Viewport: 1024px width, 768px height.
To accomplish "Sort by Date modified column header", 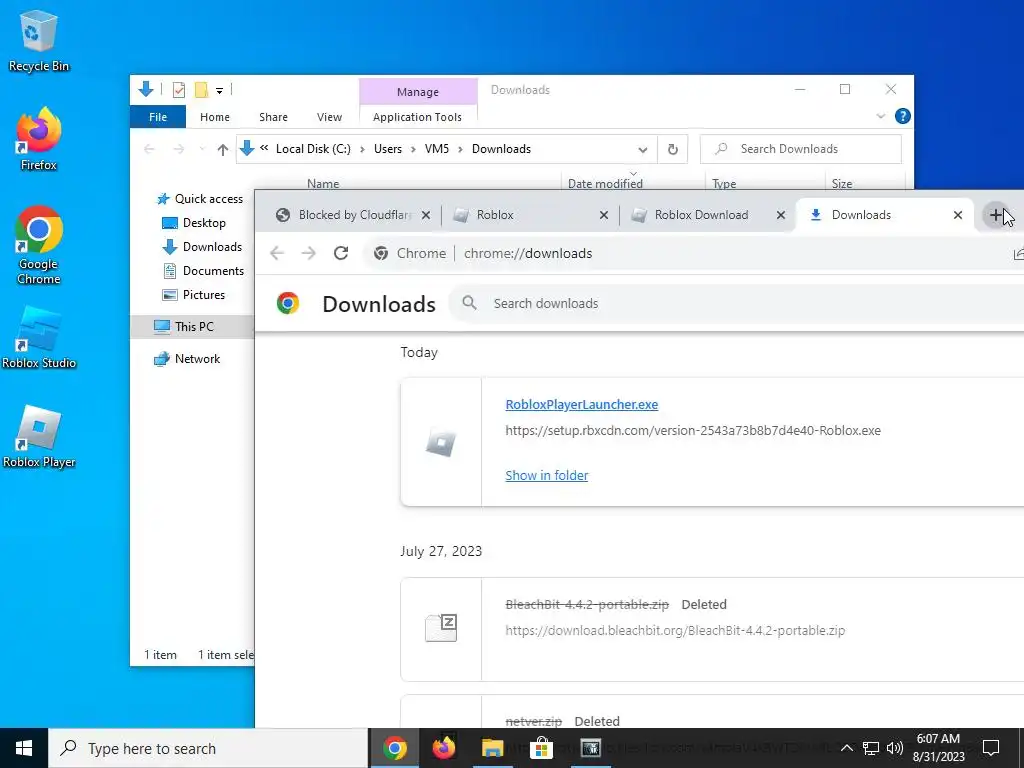I will pos(605,184).
